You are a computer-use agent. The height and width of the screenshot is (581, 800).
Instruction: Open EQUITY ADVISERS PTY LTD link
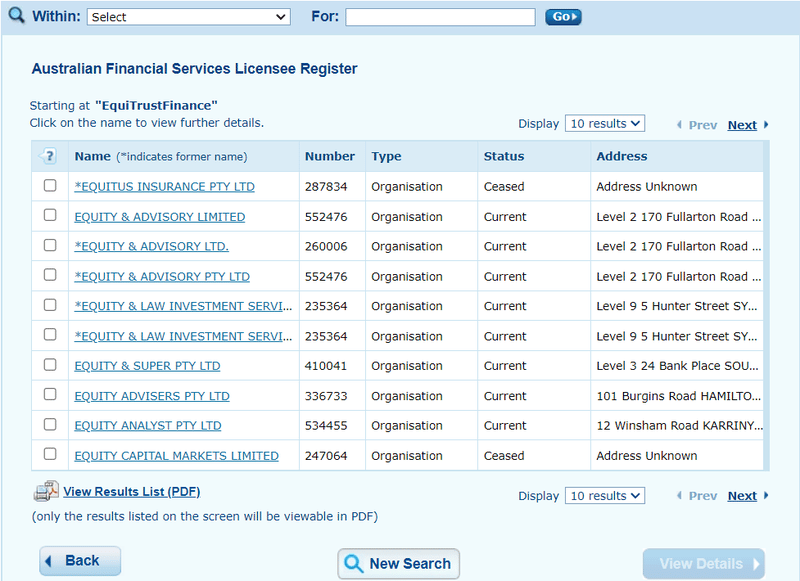[152, 396]
